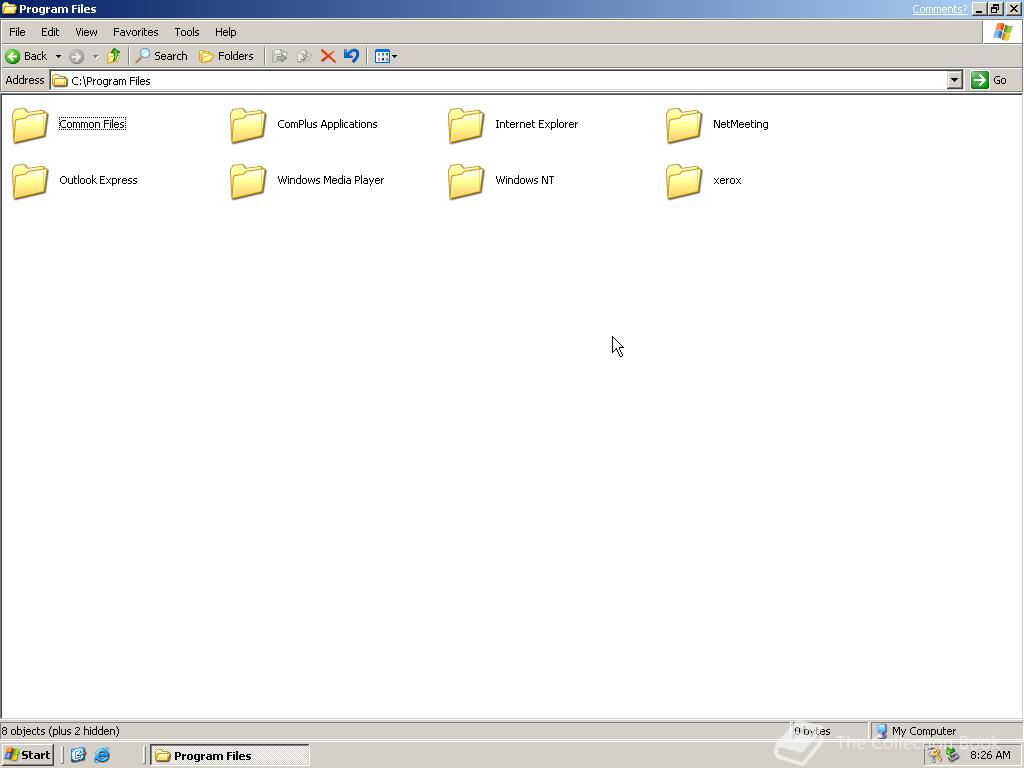Click the 8:26 AM clock
Image resolution: width=1024 pixels, height=768 pixels.
(990, 756)
